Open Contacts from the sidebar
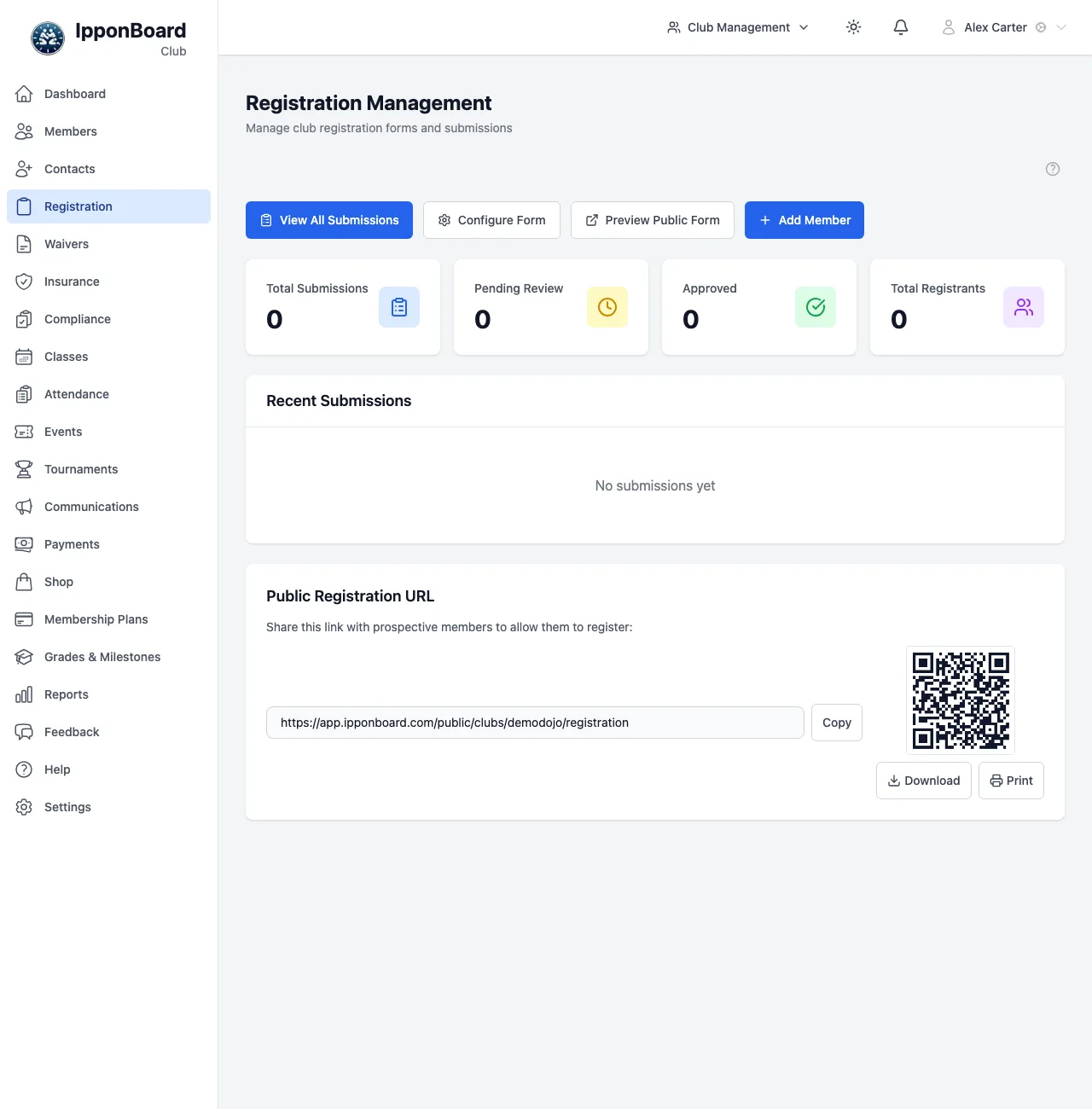Image resolution: width=1092 pixels, height=1109 pixels. 108,169
